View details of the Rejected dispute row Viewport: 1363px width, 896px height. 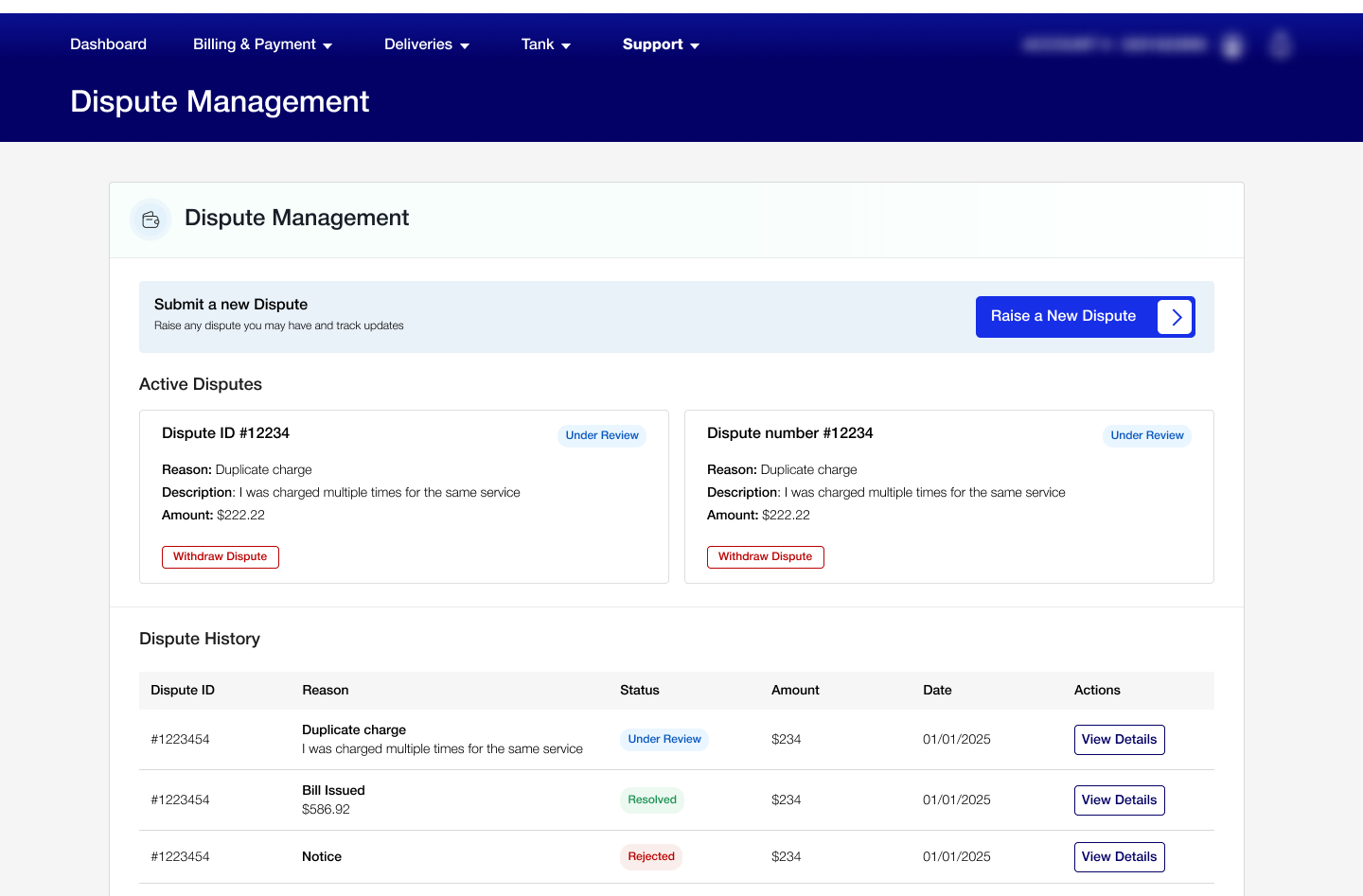pos(1119,857)
